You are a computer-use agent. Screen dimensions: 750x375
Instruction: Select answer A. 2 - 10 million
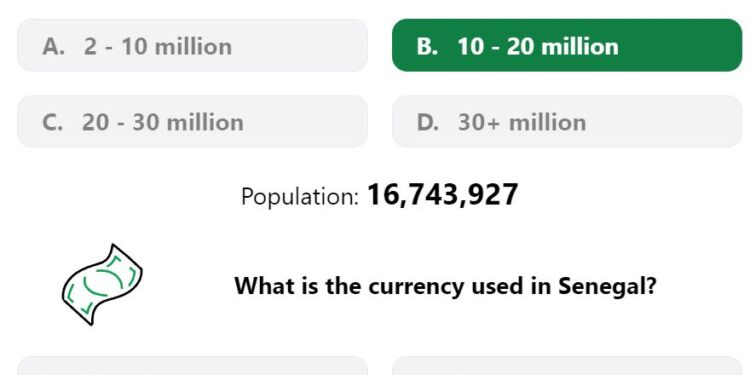(192, 45)
